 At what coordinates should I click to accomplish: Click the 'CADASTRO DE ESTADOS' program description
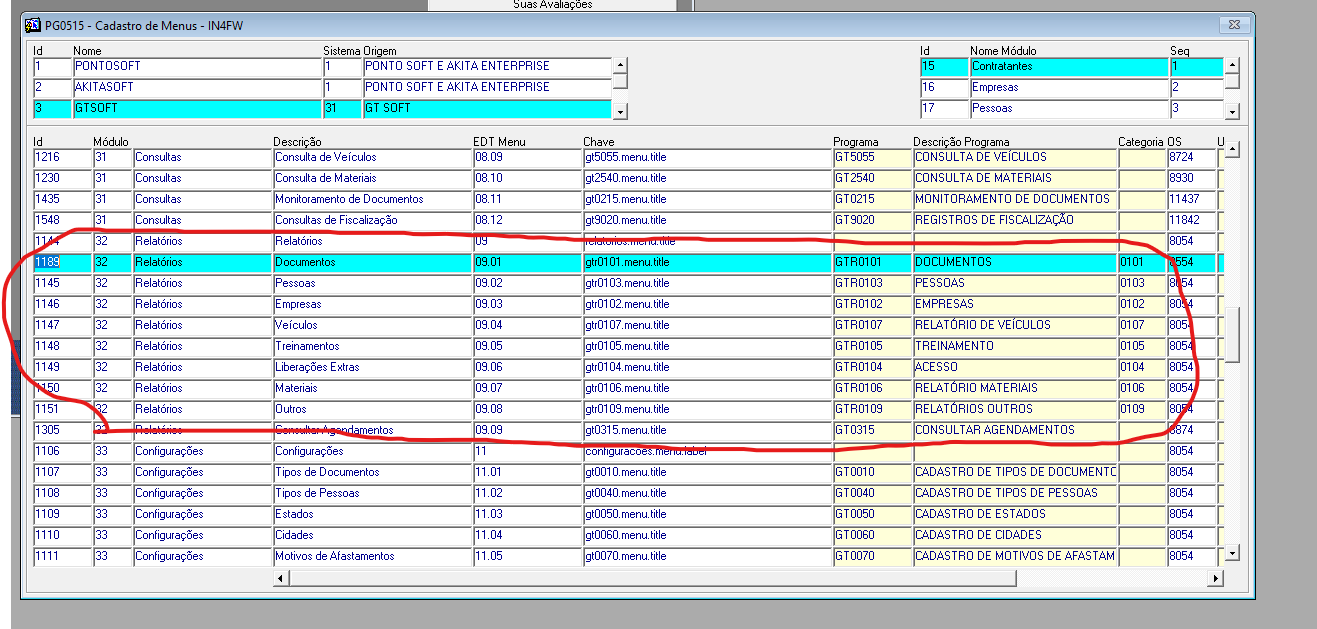tap(1015, 514)
